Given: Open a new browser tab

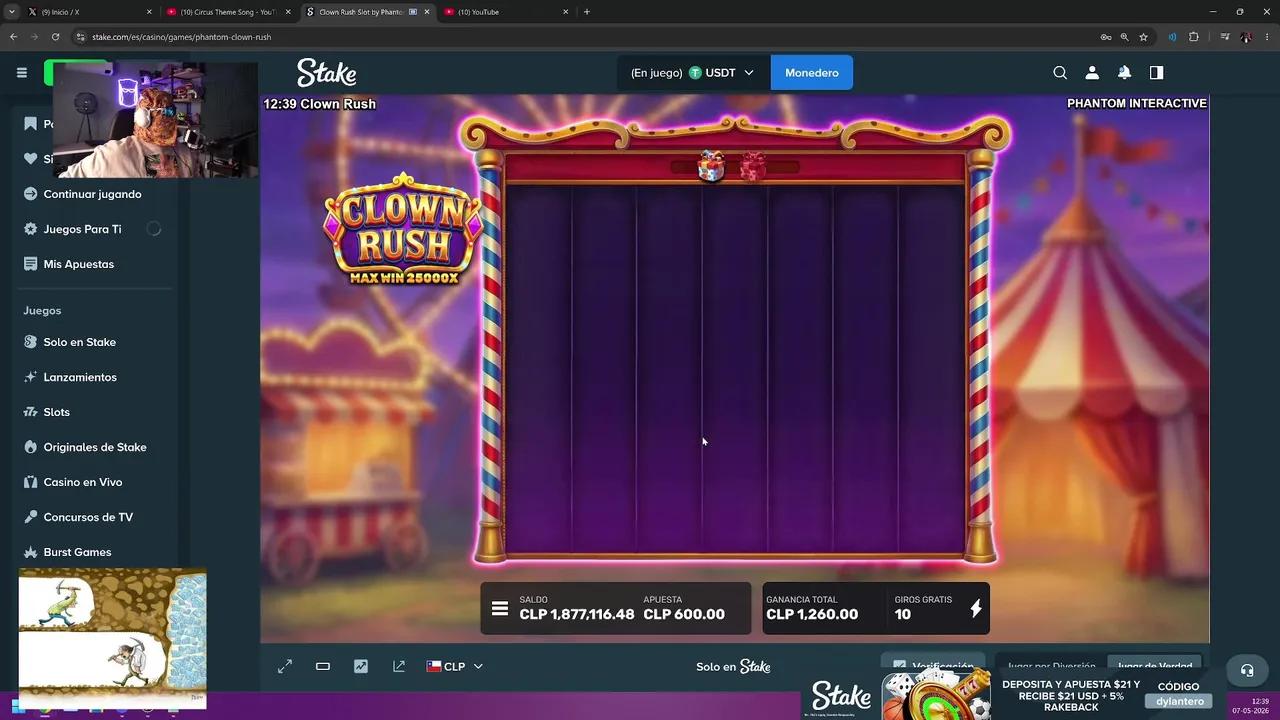Looking at the screenshot, I should [587, 12].
